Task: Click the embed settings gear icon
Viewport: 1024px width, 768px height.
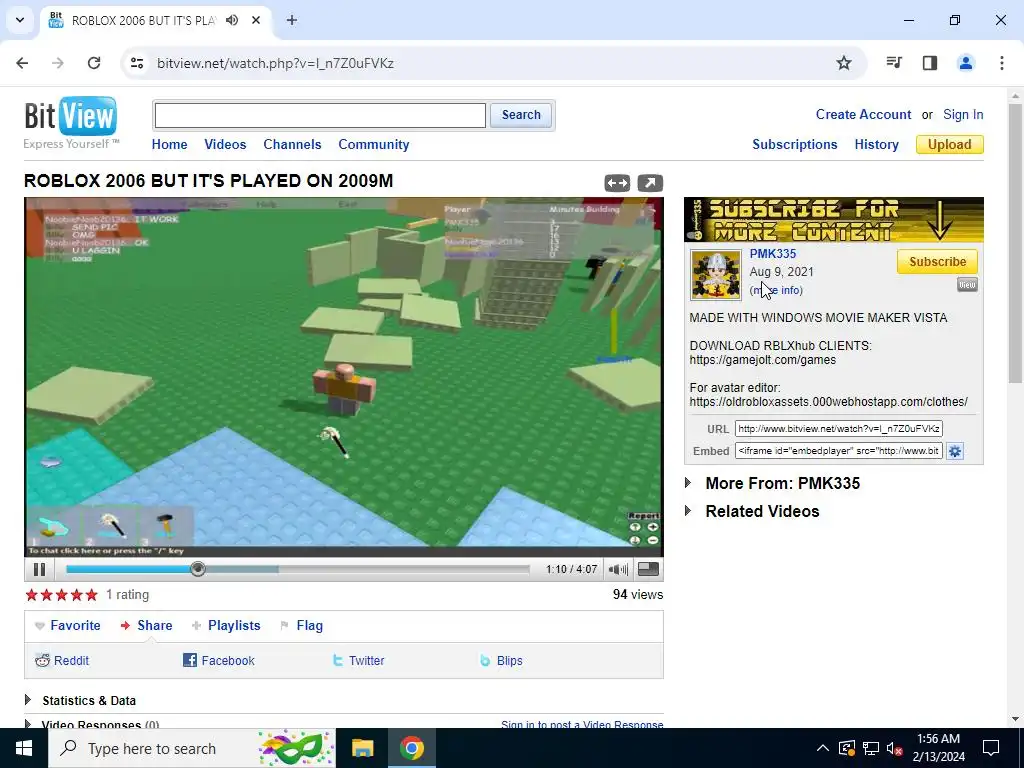Action: pyautogui.click(x=955, y=451)
